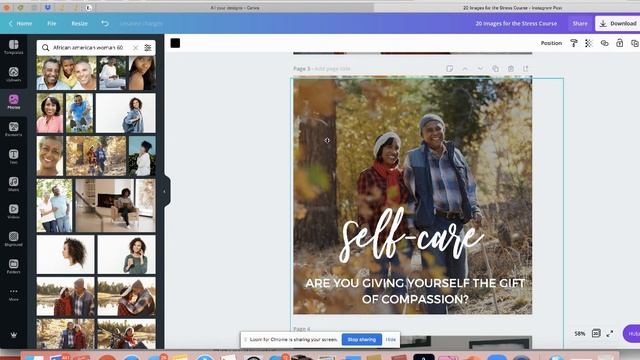Click Stop sharing in Loom bar
640x360 pixels.
(x=362, y=339)
